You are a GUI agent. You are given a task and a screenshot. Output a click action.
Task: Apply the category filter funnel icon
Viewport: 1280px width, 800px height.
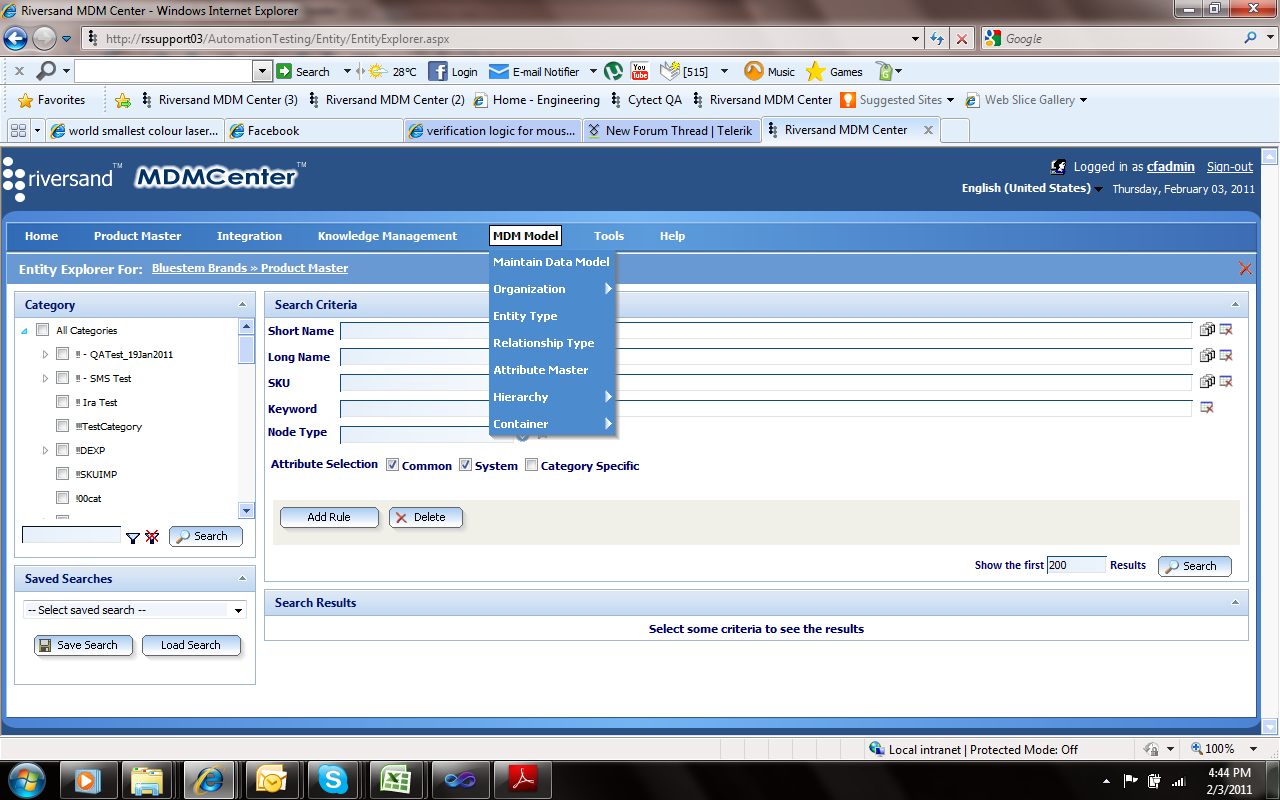tap(133, 538)
